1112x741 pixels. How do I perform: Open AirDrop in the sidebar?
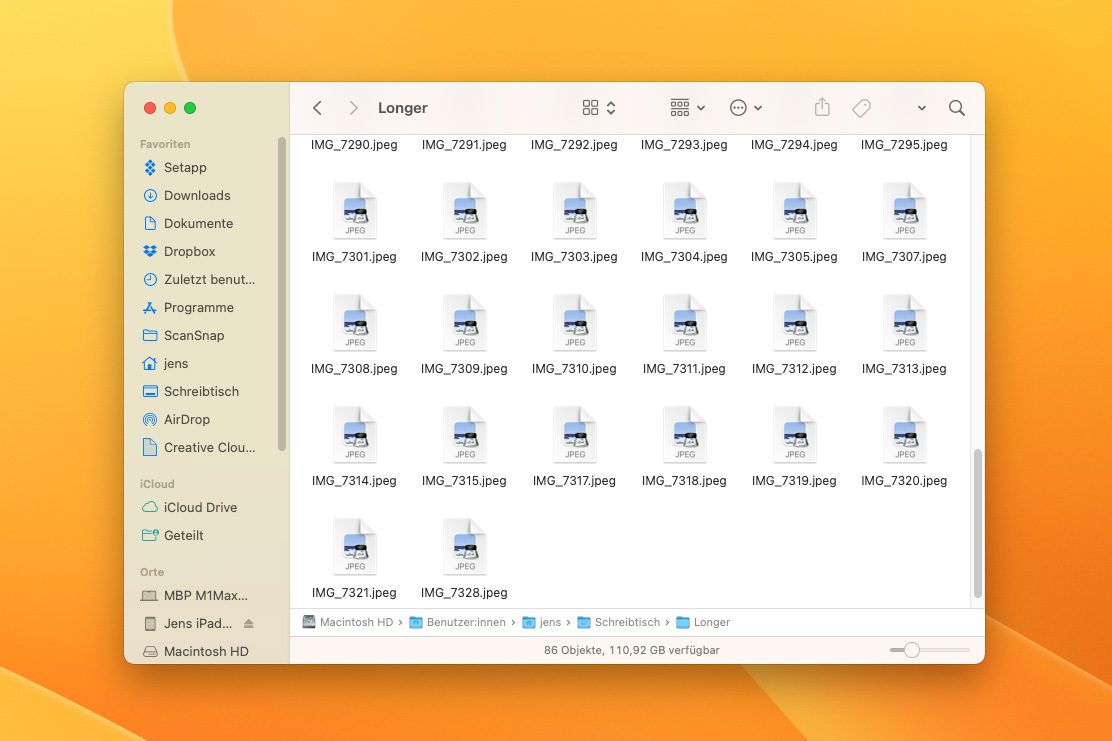(x=186, y=420)
